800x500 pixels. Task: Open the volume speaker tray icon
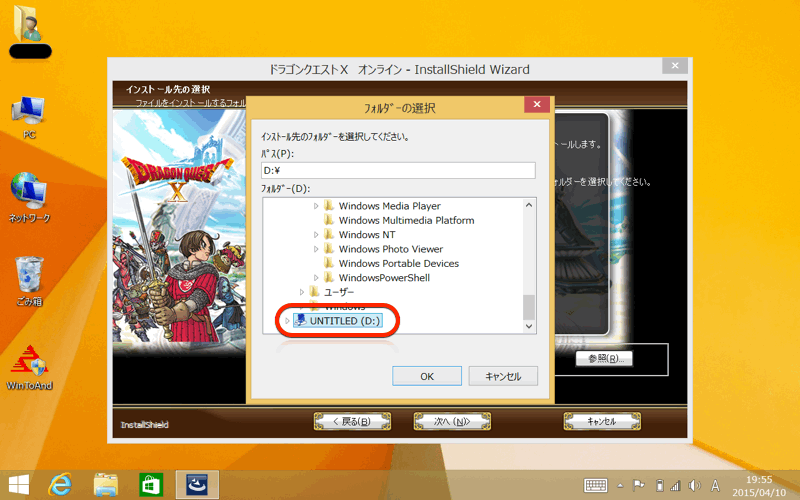[695, 486]
